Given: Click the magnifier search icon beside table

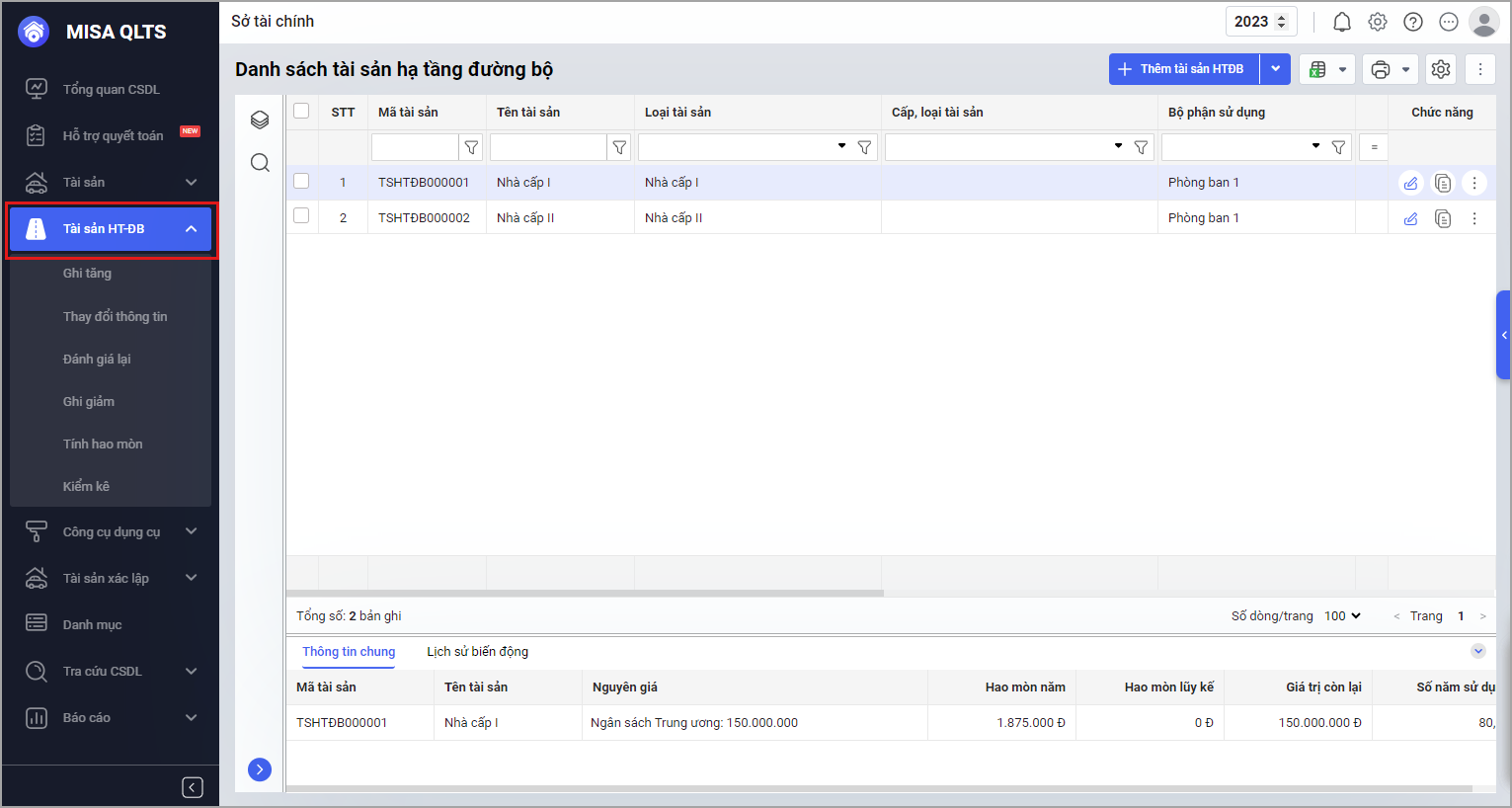Looking at the screenshot, I should (x=260, y=163).
